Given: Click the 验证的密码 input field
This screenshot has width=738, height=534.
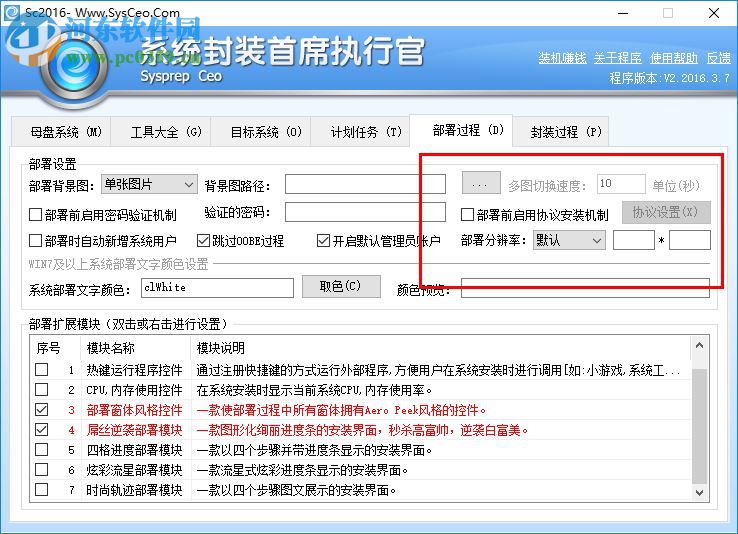Looking at the screenshot, I should [365, 212].
